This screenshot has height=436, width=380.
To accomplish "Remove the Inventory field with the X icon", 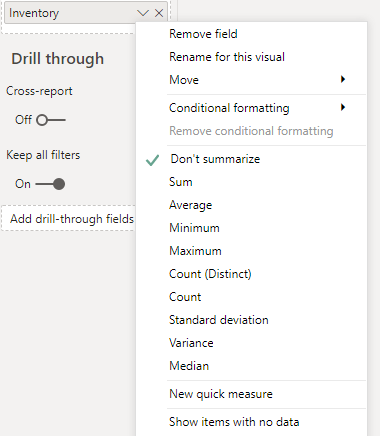I will tap(159, 13).
